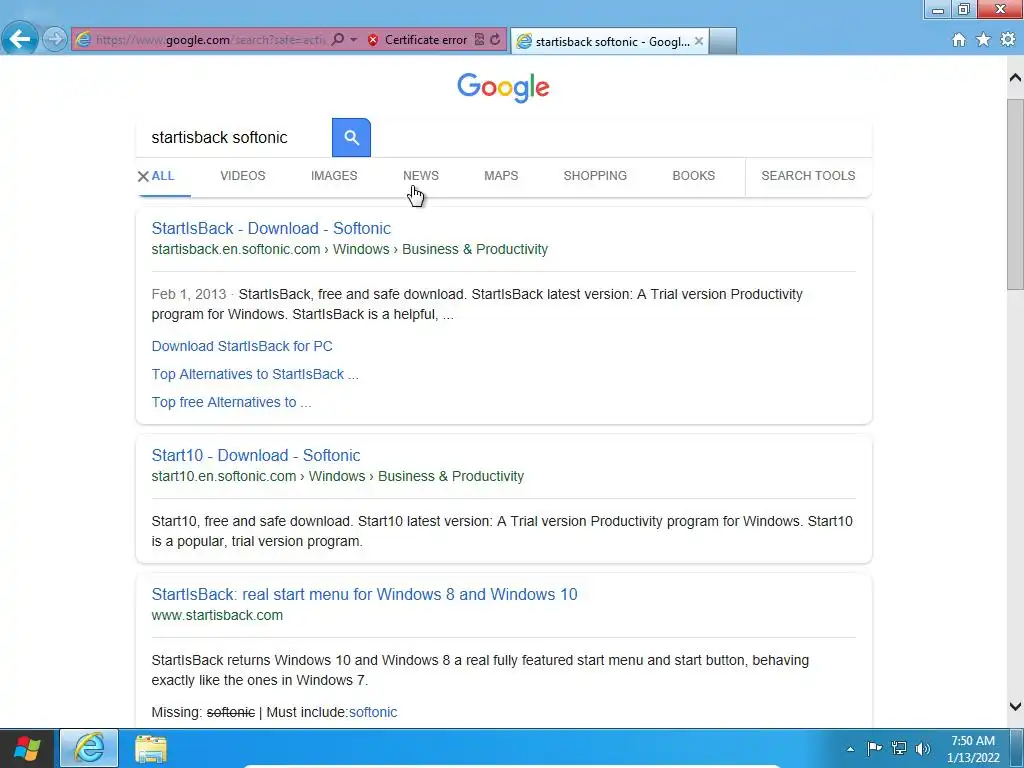This screenshot has width=1024, height=768.
Task: Open SEARCH TOOLS options
Action: click(x=808, y=176)
